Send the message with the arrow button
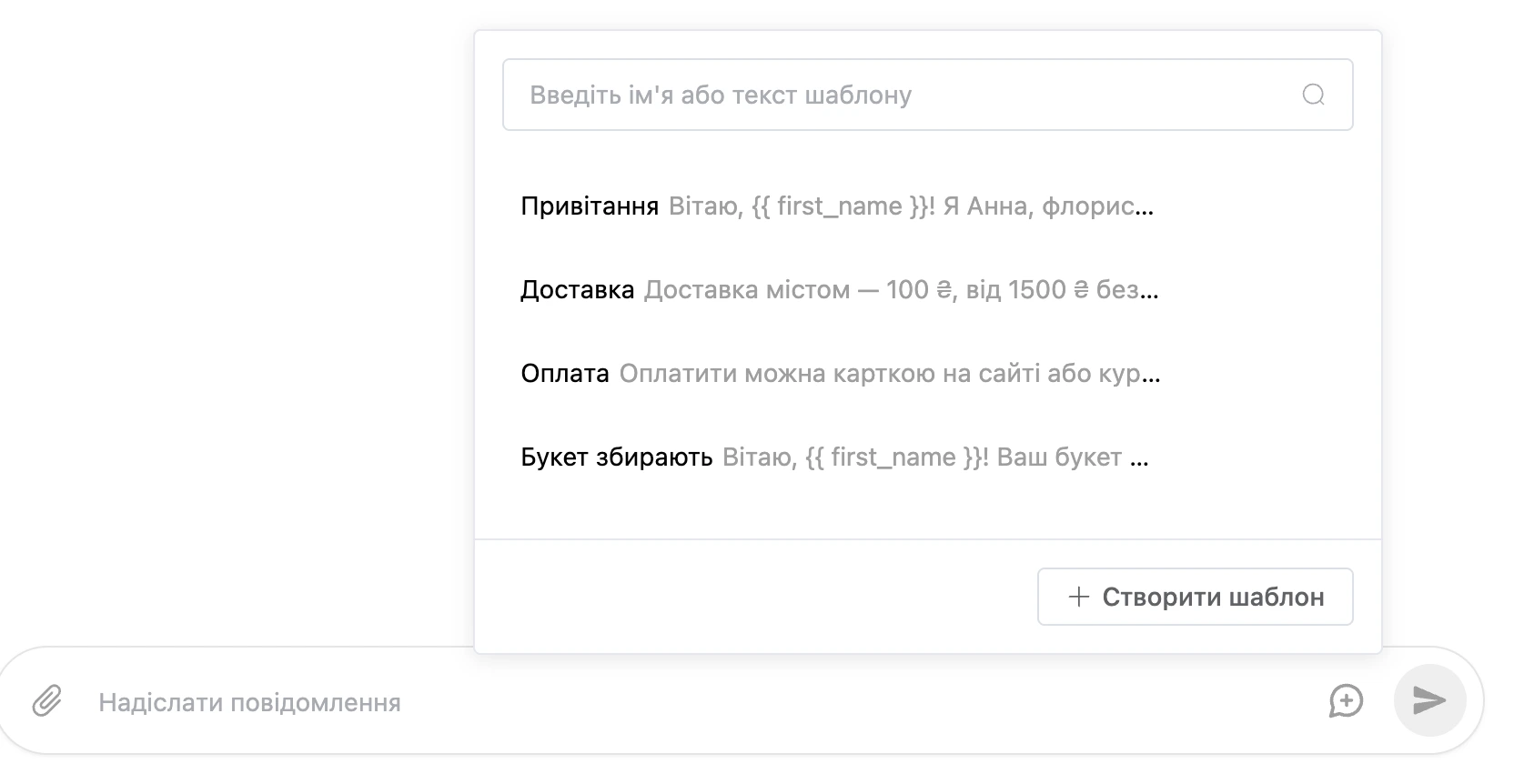The image size is (1514, 784). [x=1429, y=699]
